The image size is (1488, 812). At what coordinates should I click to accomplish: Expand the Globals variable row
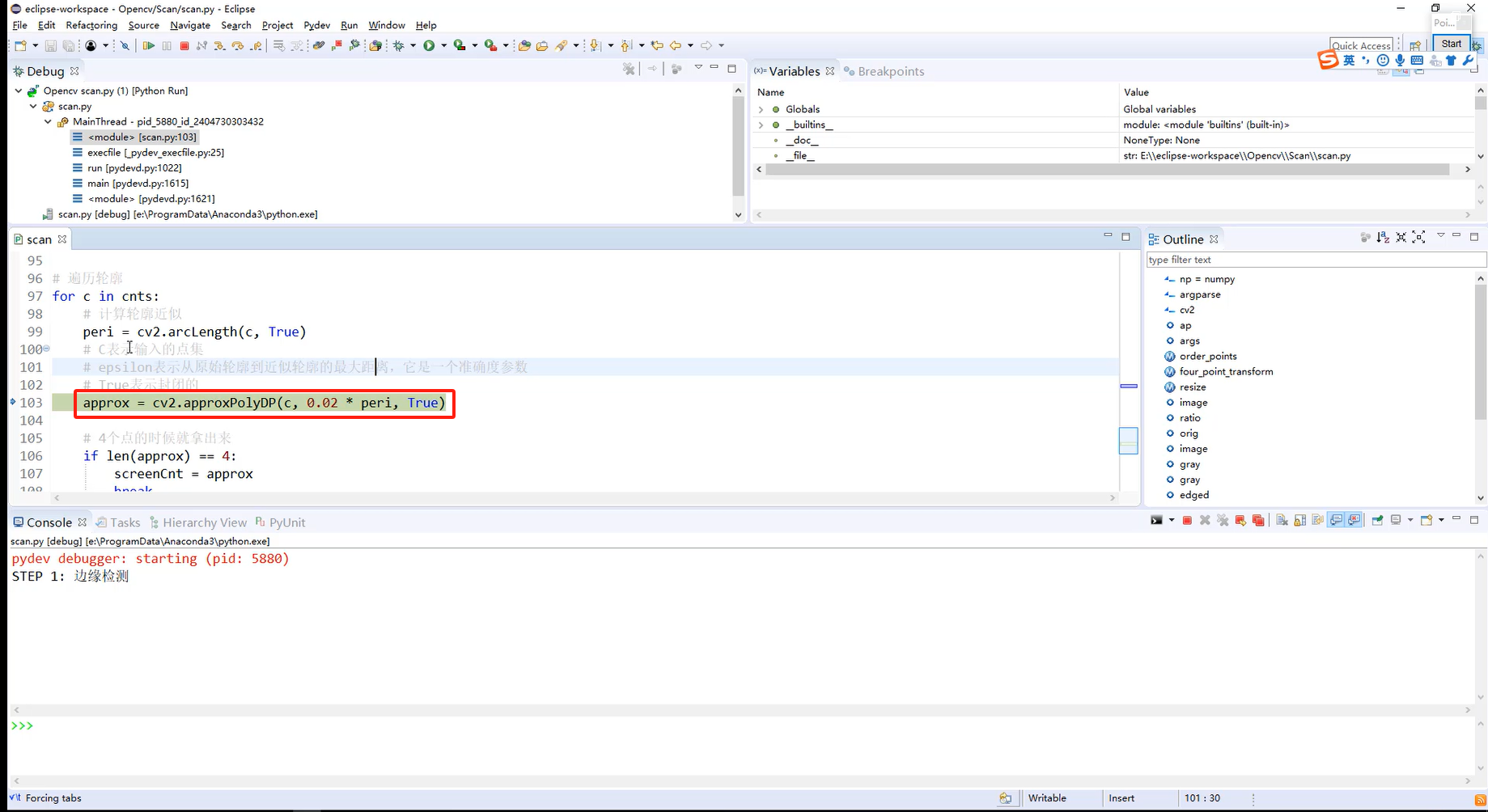[761, 109]
